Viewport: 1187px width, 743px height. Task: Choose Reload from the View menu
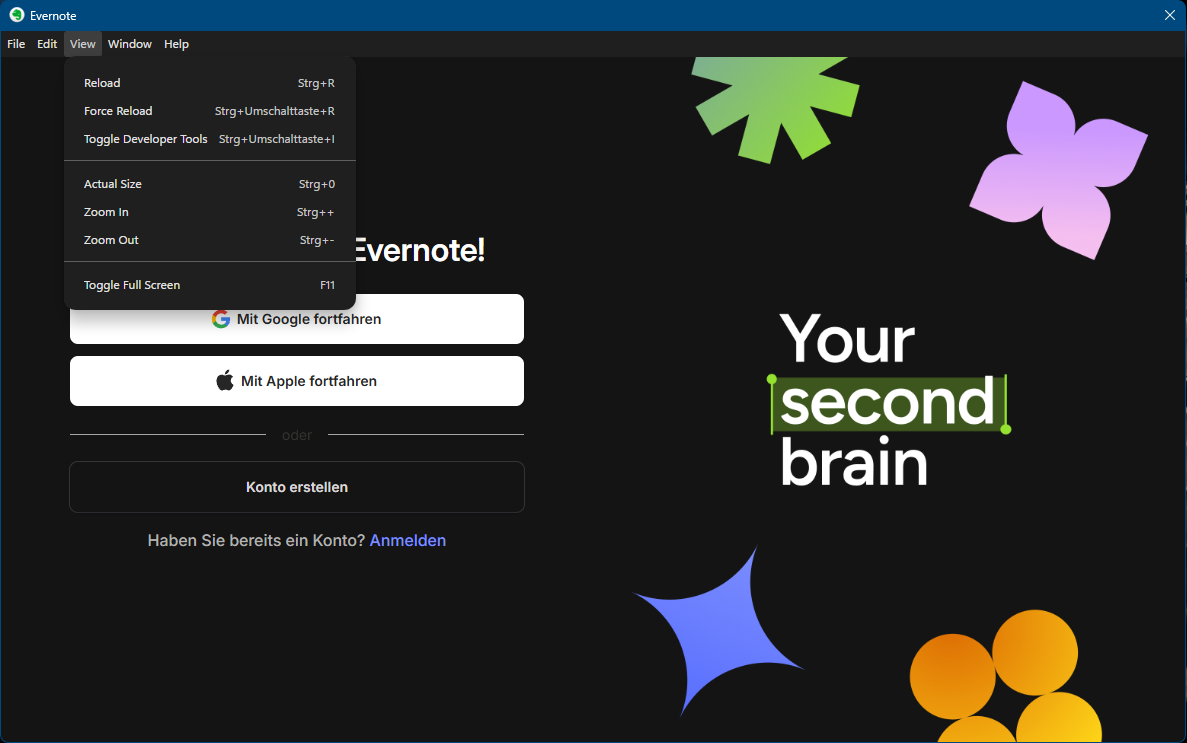[210, 83]
